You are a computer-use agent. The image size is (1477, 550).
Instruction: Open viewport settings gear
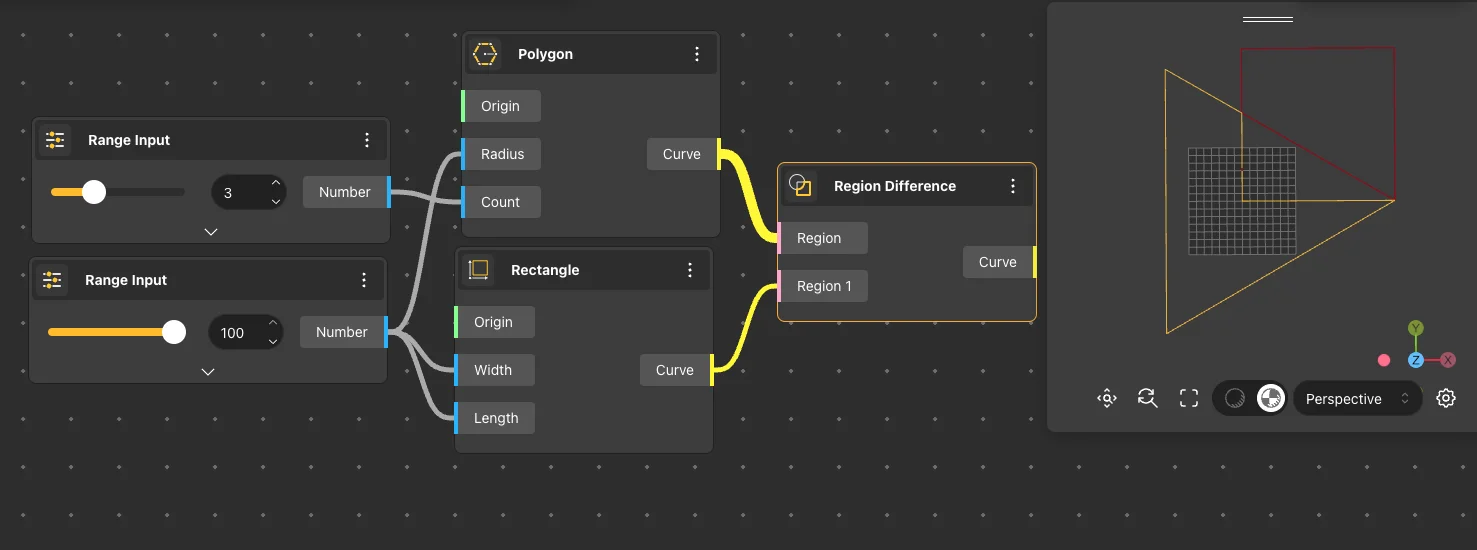point(1445,398)
